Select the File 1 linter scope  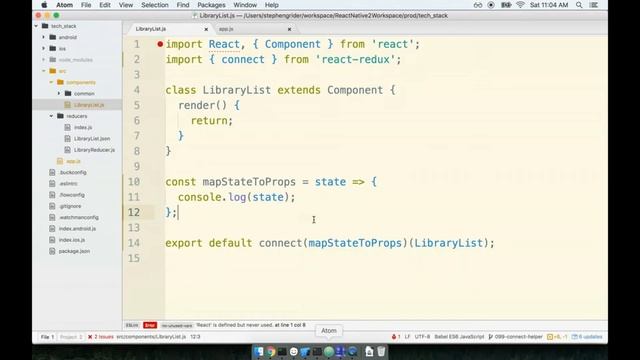coord(47,337)
